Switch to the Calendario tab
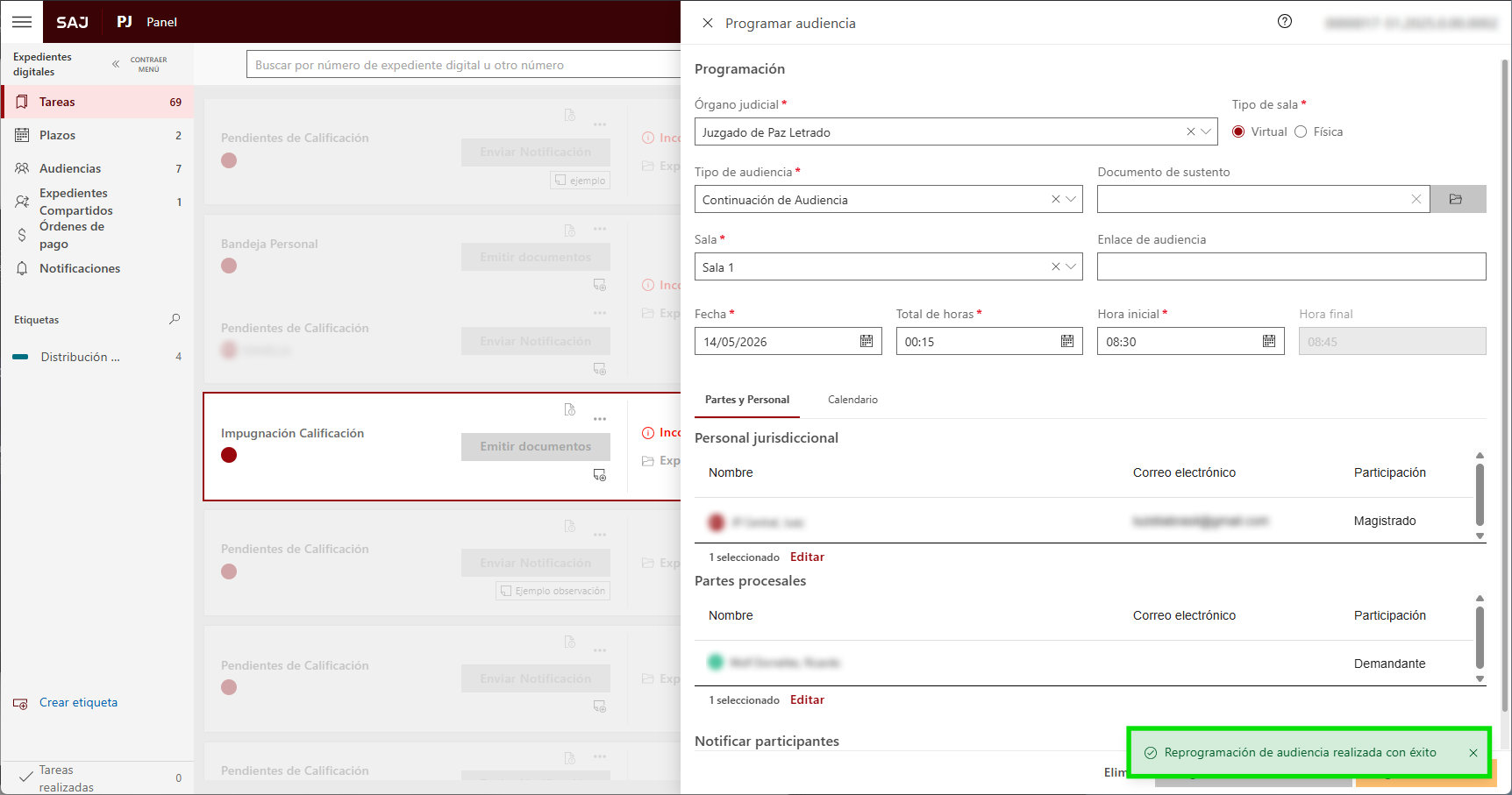Screen dimensions: 1512x795 pos(852,400)
